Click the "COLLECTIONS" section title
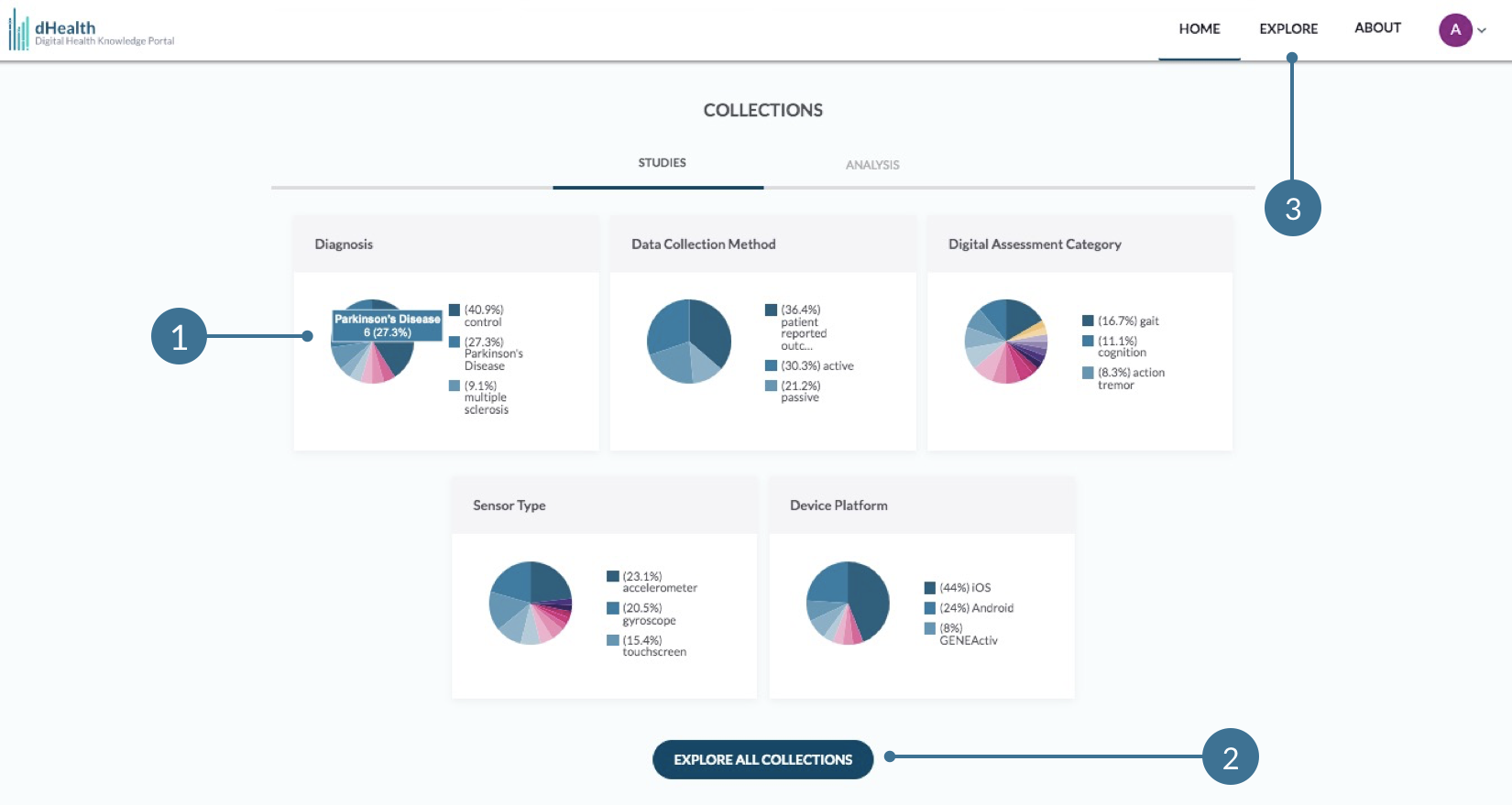Viewport: 1512px width, 805px height. click(763, 110)
